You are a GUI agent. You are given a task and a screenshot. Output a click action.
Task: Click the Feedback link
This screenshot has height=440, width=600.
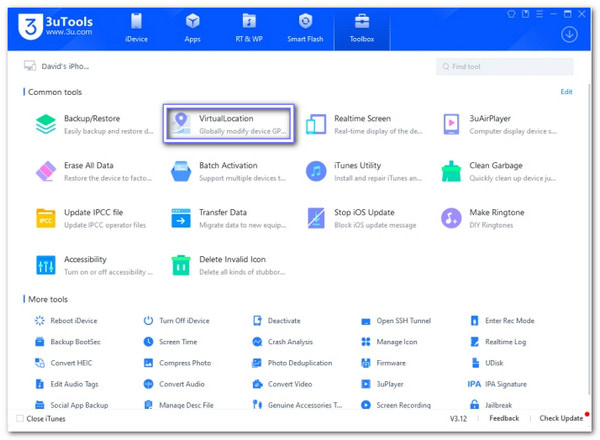pos(504,418)
